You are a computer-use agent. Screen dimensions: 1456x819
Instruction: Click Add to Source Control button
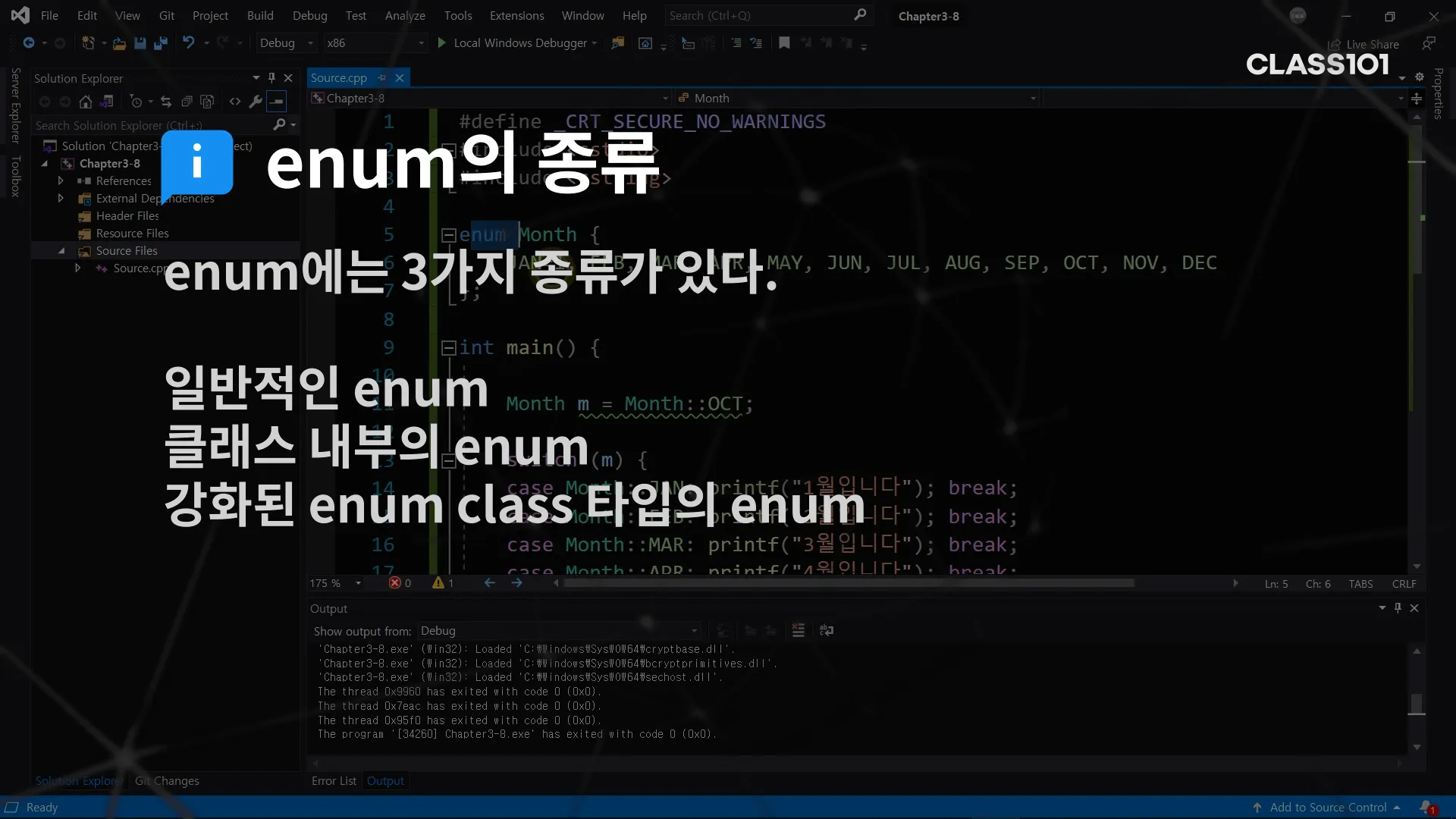1328,808
